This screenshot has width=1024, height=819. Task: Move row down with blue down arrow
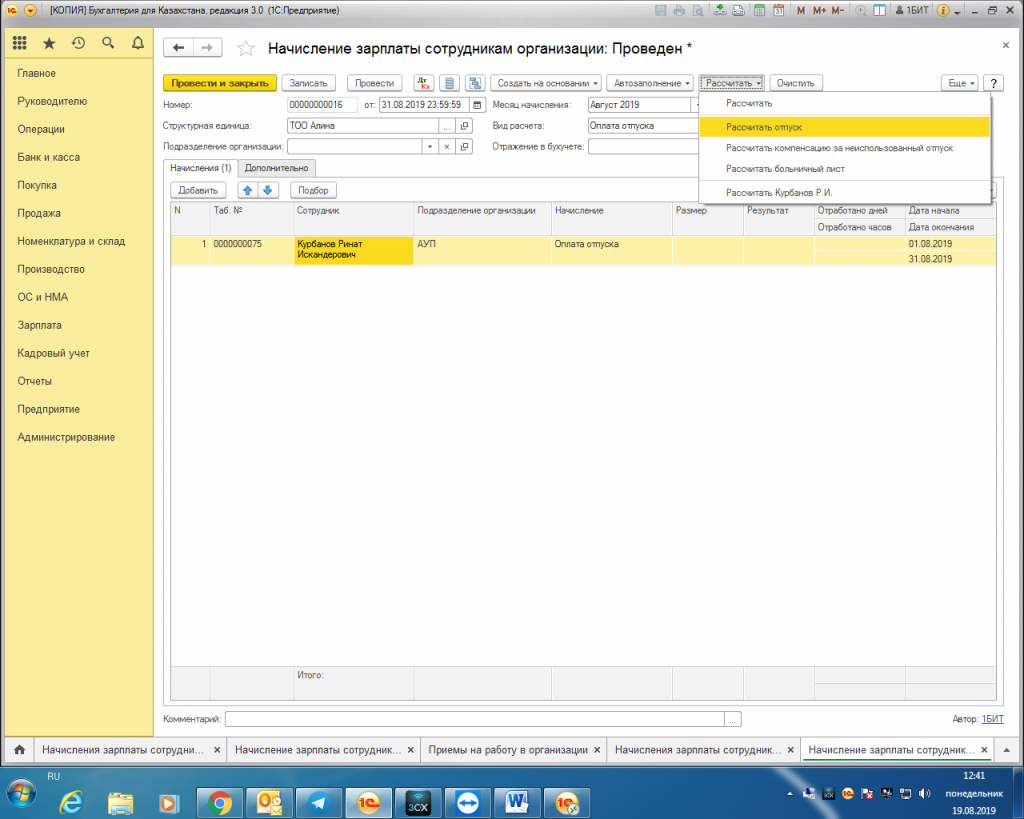coord(267,190)
